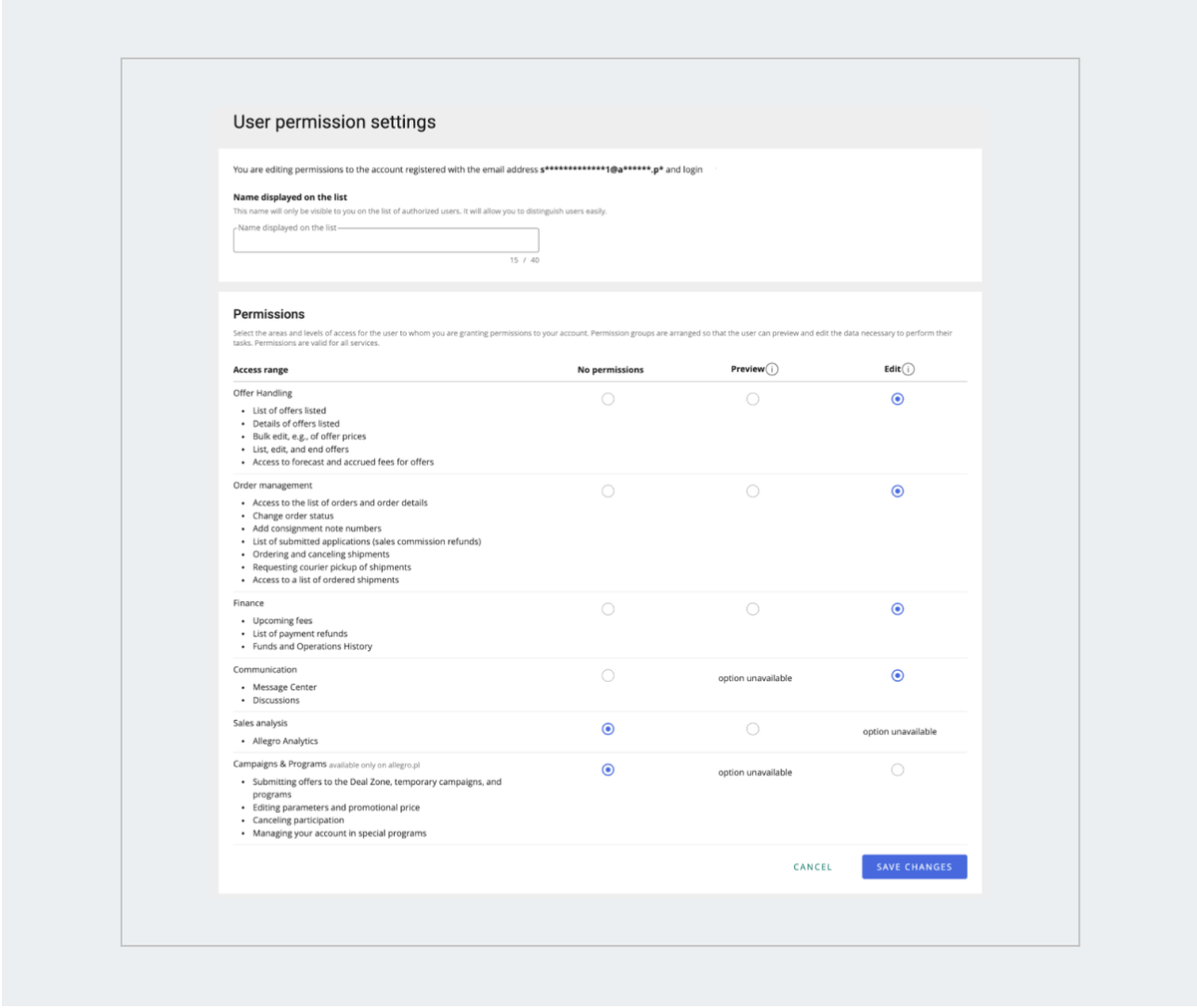Viewport: 1197px width, 1008px height.
Task: Click 'option unavailable' in Communication row
Action: pos(755,678)
